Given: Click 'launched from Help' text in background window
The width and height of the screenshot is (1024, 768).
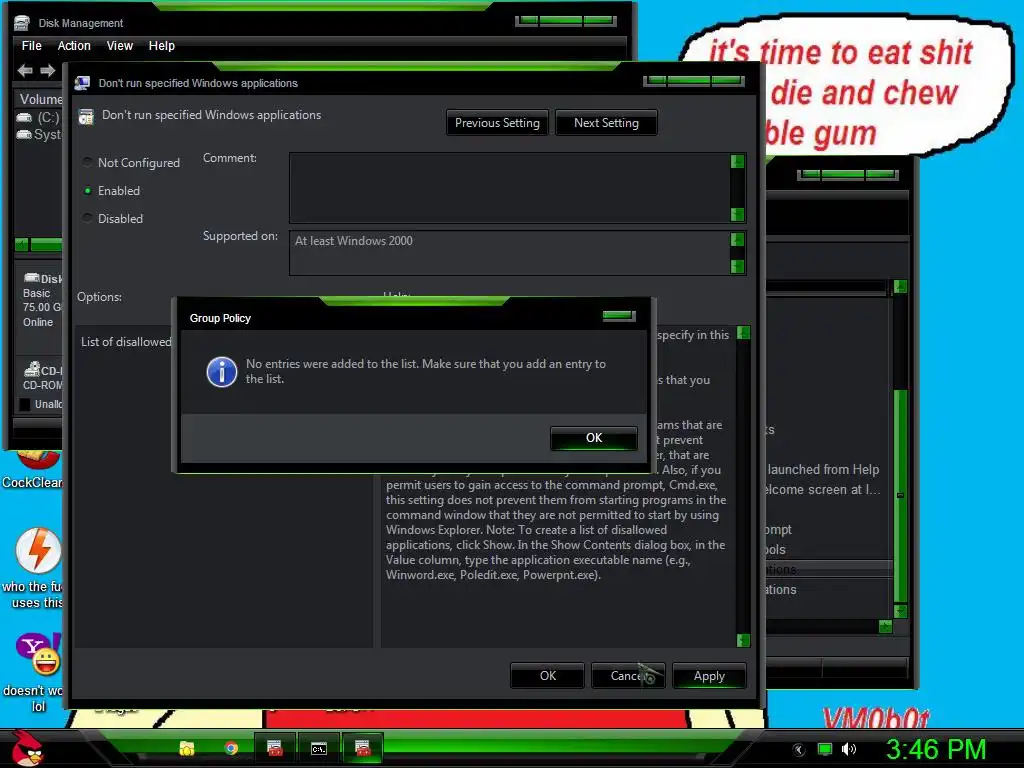Looking at the screenshot, I should (823, 470).
